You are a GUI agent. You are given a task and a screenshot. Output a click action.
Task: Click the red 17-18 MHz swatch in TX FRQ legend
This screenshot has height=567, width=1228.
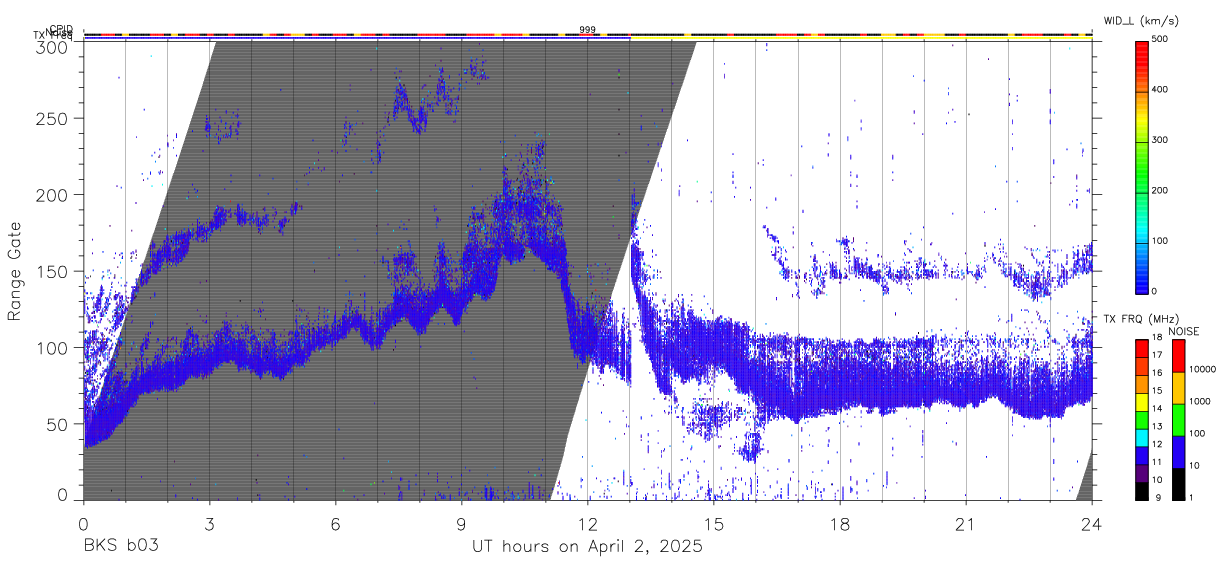pos(1142,349)
